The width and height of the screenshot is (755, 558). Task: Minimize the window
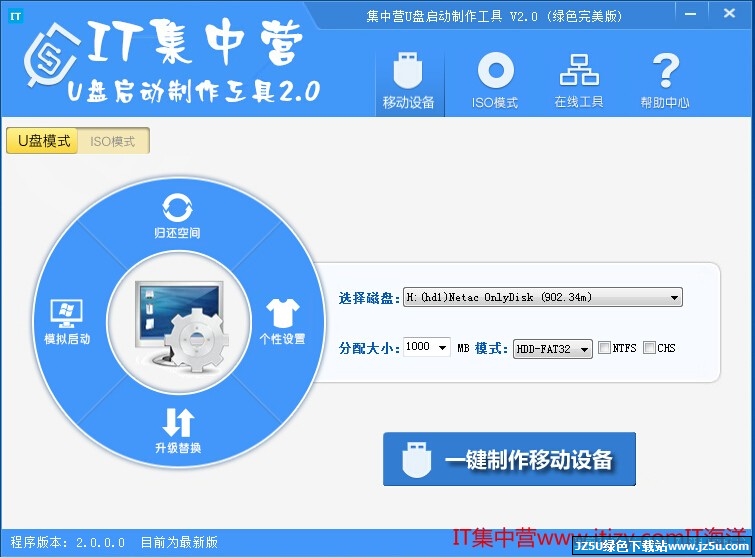tap(690, 14)
